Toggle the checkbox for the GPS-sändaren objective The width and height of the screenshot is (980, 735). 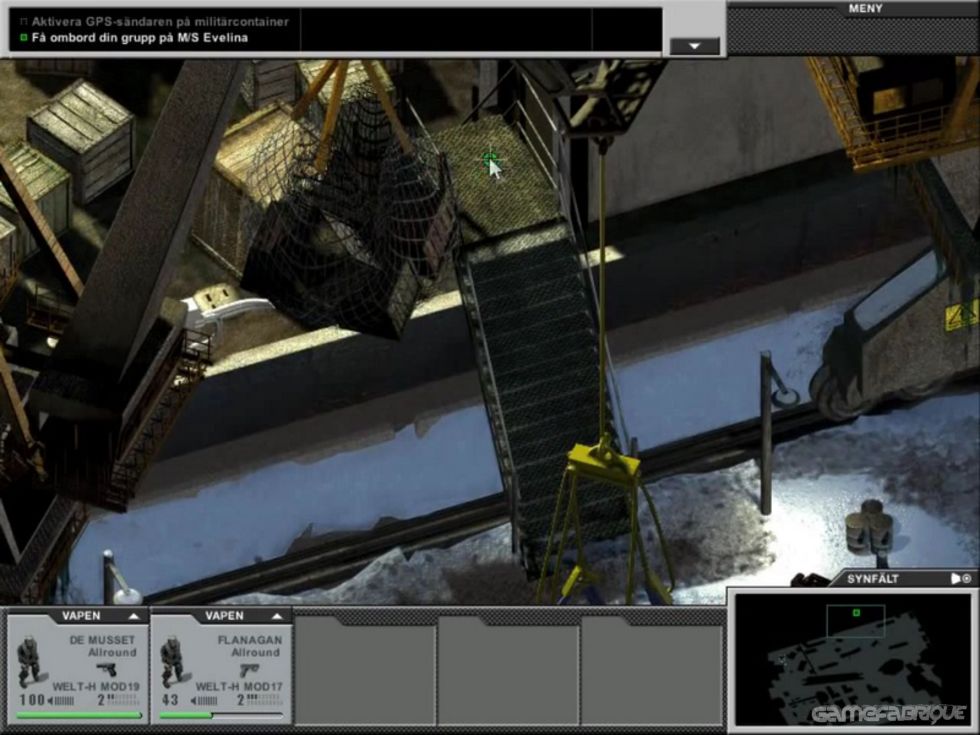click(x=24, y=22)
